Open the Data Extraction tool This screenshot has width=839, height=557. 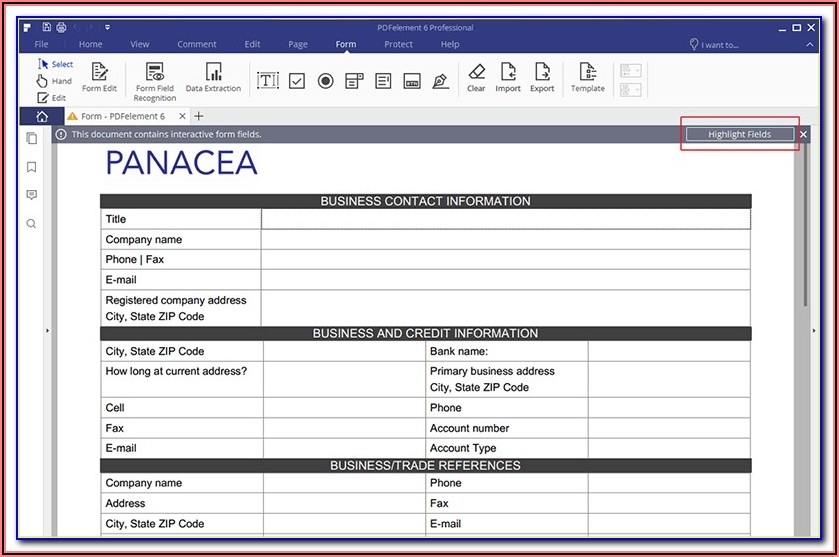[x=213, y=73]
